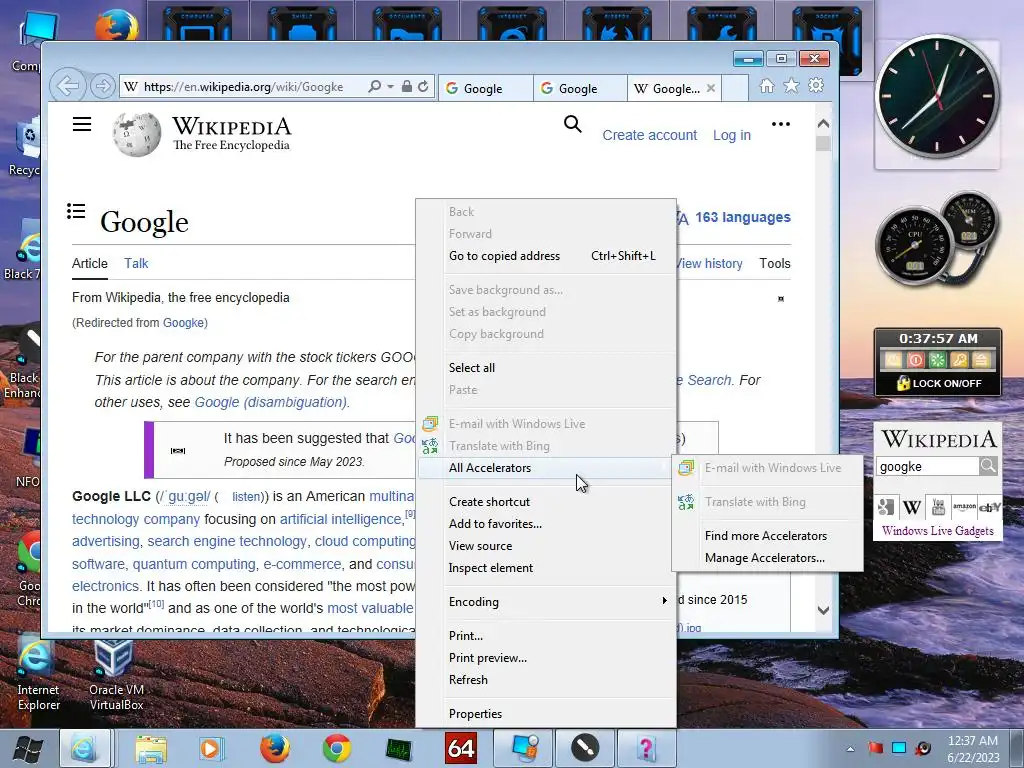Screen dimensions: 1024x768
Task: Open IE Home page icon
Action: point(767,86)
